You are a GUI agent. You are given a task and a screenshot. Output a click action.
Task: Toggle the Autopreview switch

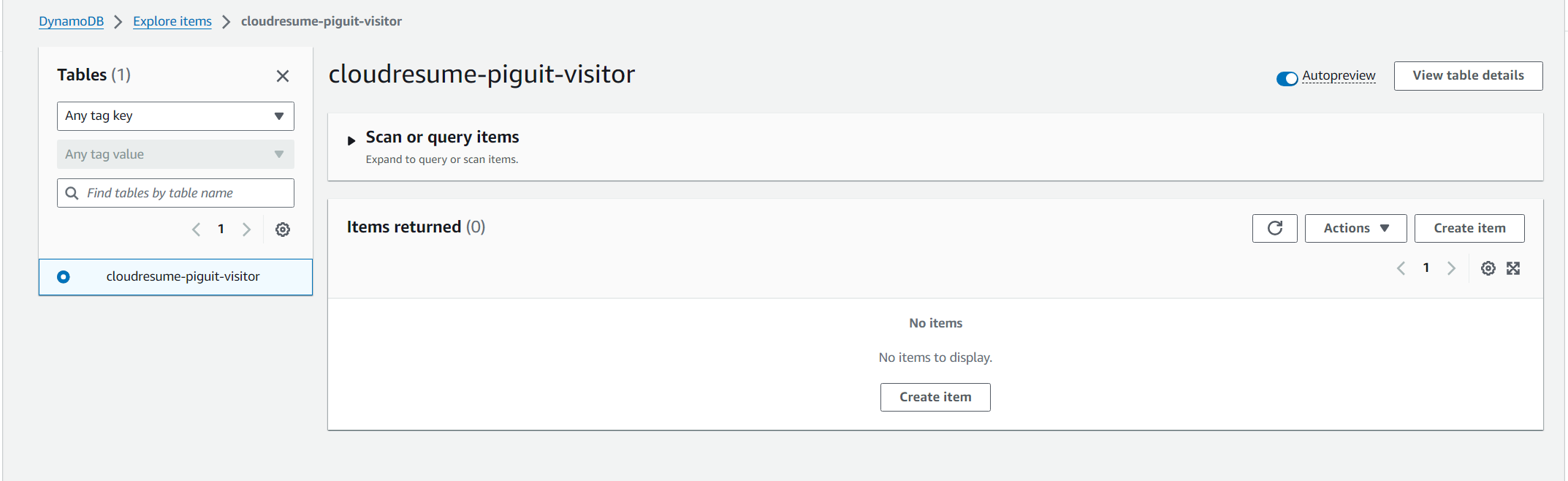point(1287,78)
